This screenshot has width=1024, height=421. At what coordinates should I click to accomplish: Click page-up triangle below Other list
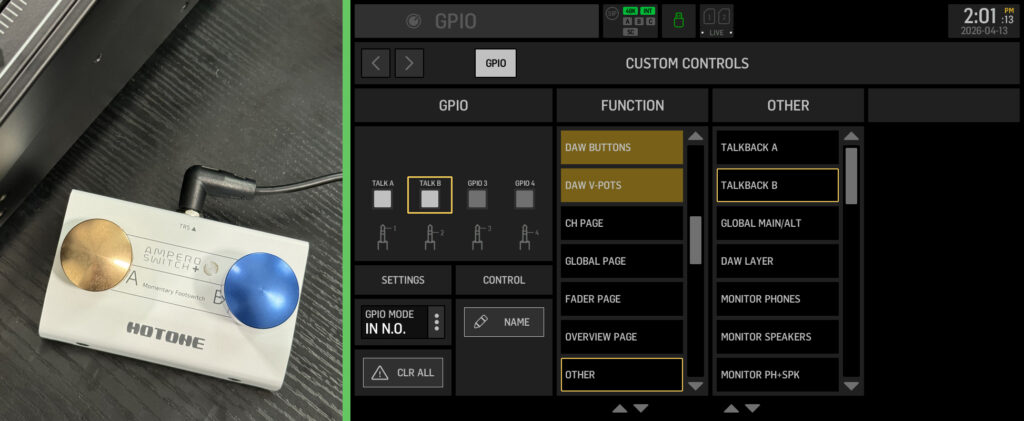[731, 409]
